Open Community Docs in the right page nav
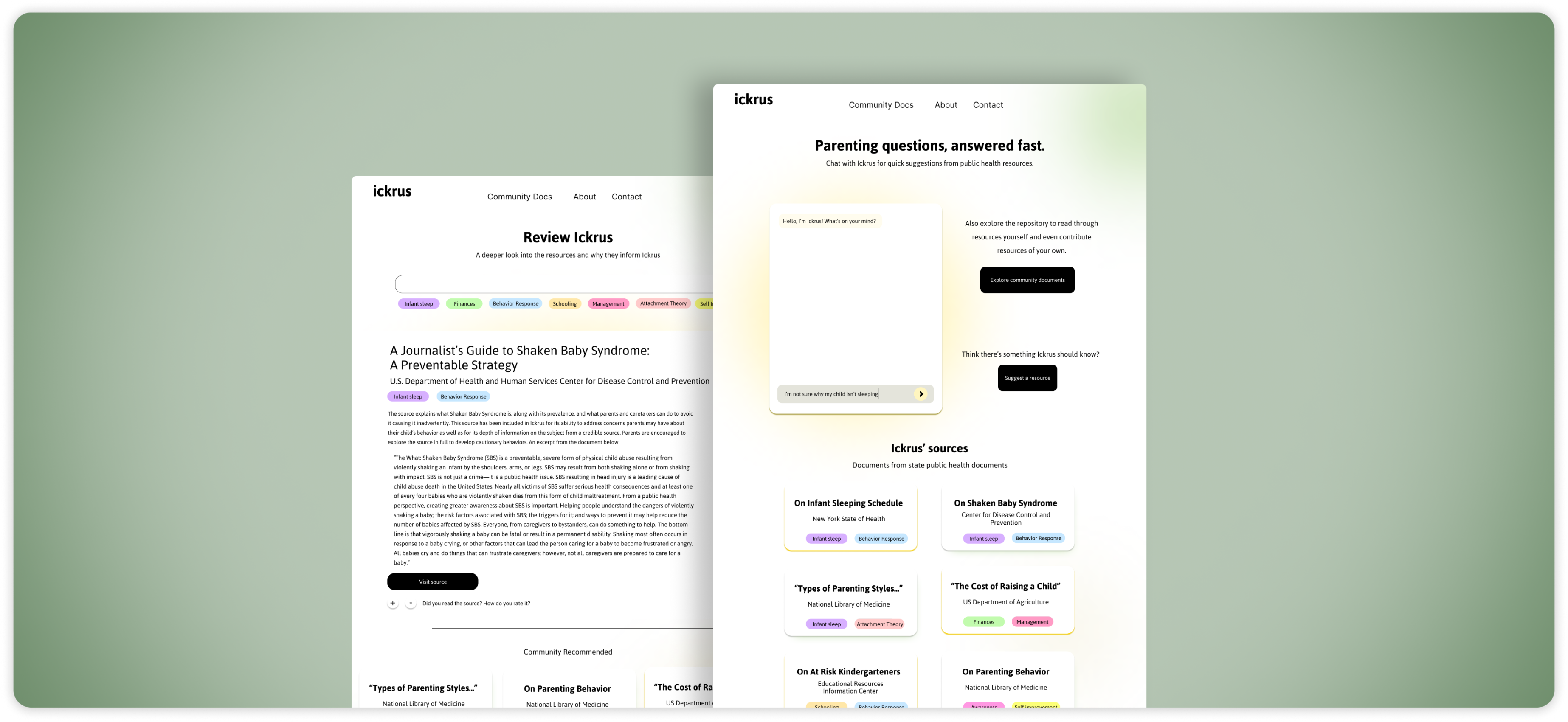Screen dimensions: 1568x722 881,104
